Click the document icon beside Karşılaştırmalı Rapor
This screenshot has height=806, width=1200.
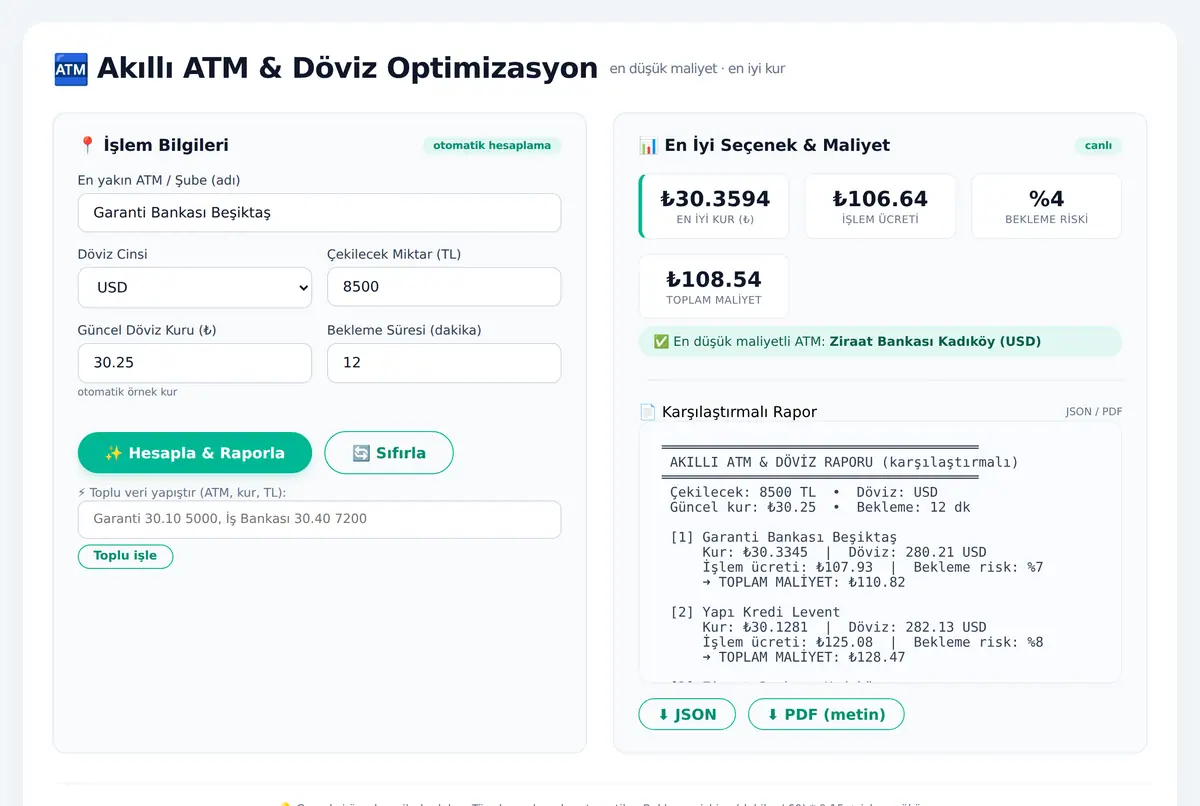point(648,412)
